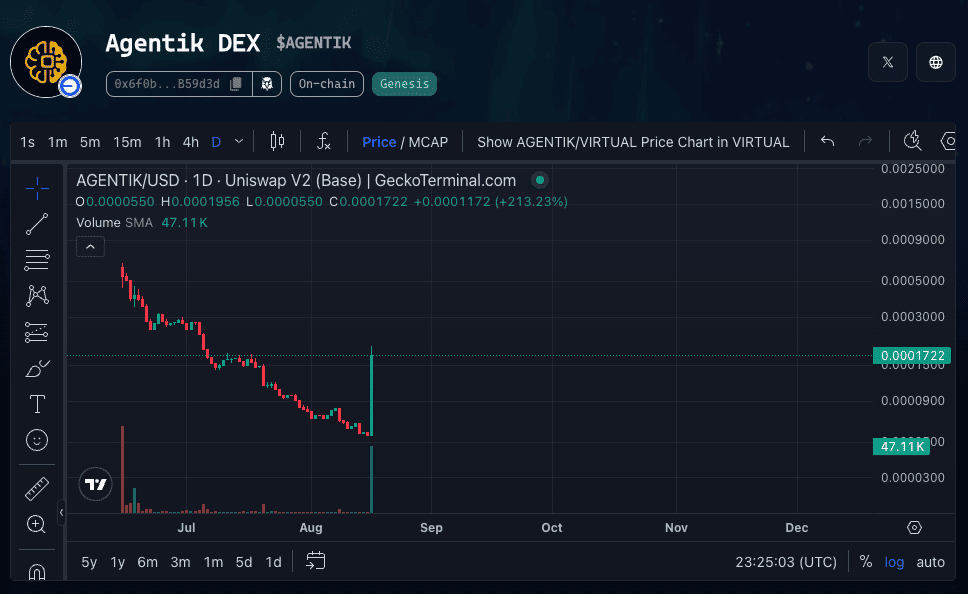Select the Text annotation tool

pyautogui.click(x=37, y=404)
